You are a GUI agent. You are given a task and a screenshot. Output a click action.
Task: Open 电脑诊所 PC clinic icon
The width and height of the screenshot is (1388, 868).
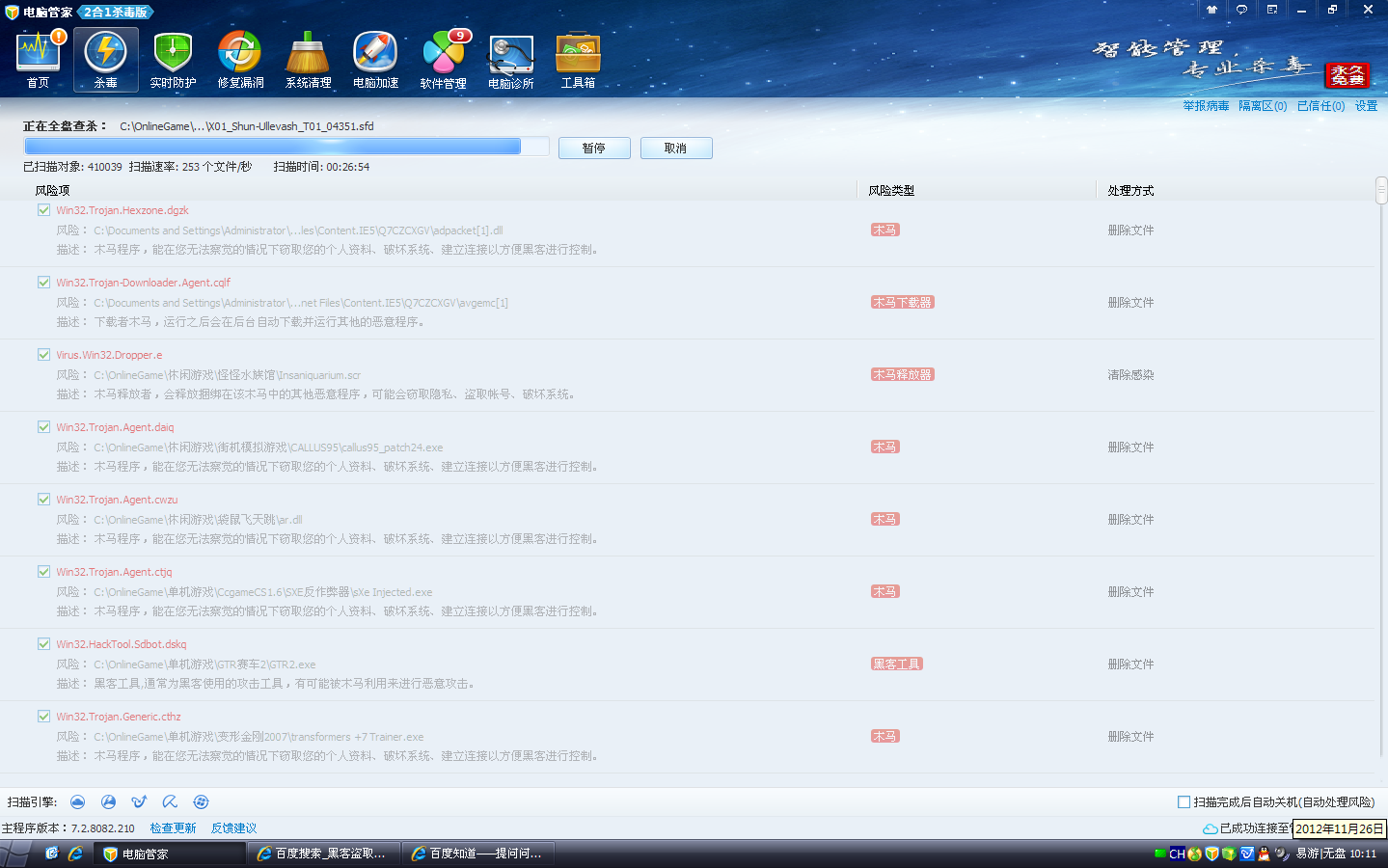click(511, 60)
